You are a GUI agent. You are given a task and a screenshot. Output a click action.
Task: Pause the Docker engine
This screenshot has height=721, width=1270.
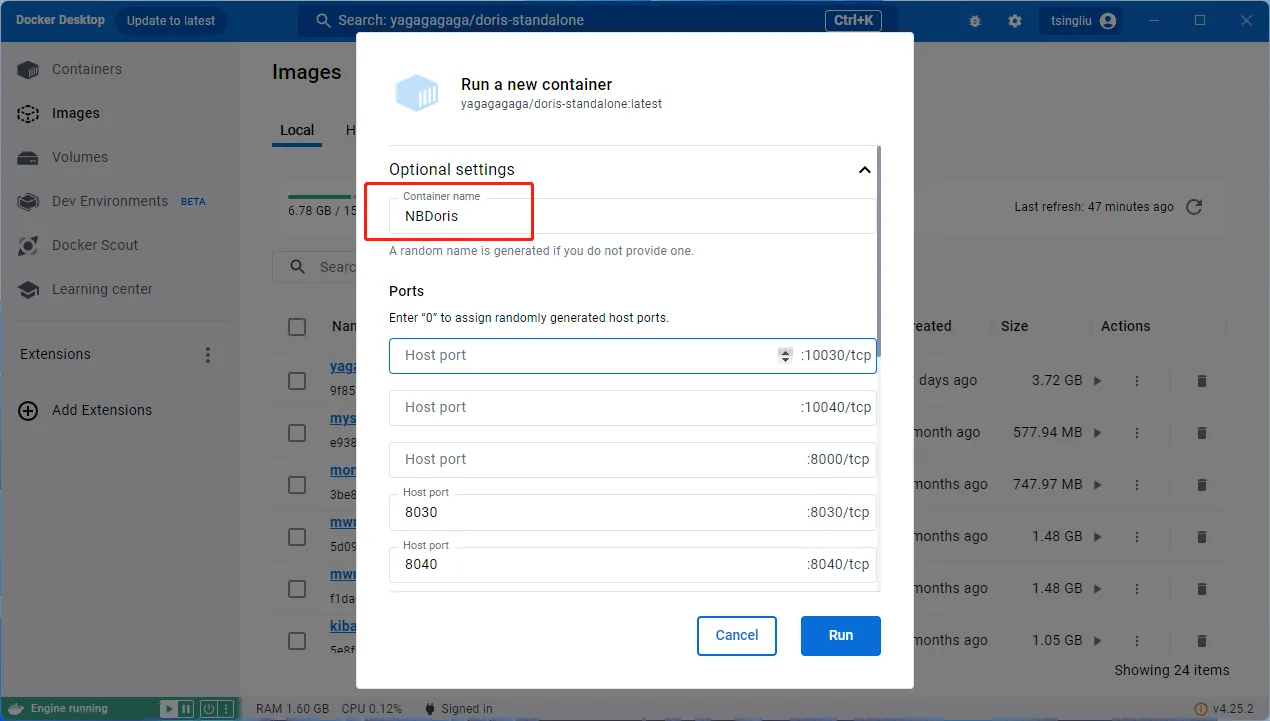tap(186, 709)
